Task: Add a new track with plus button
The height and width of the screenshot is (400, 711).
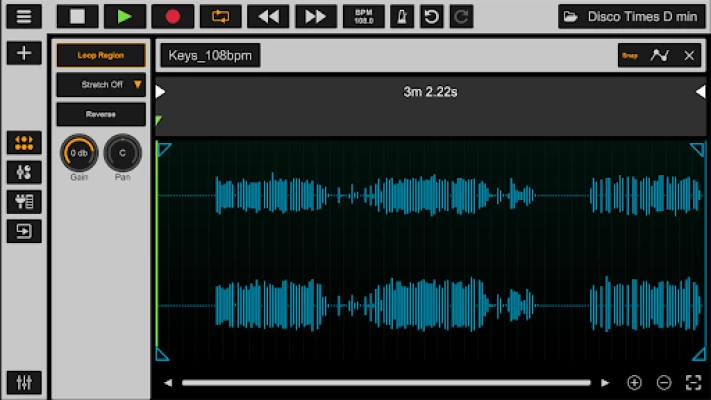Action: (x=24, y=53)
